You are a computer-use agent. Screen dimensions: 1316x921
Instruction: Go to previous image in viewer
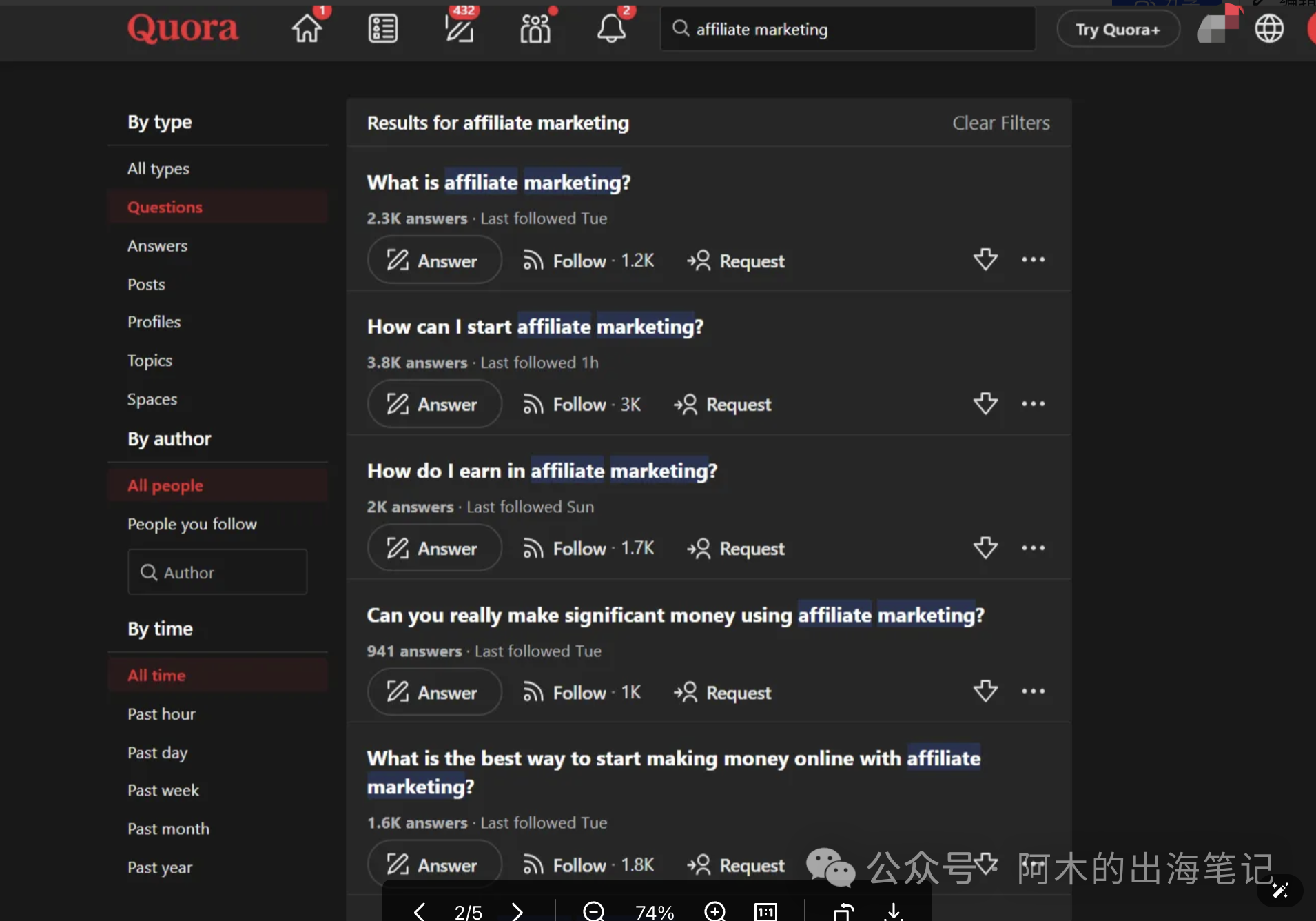point(419,911)
